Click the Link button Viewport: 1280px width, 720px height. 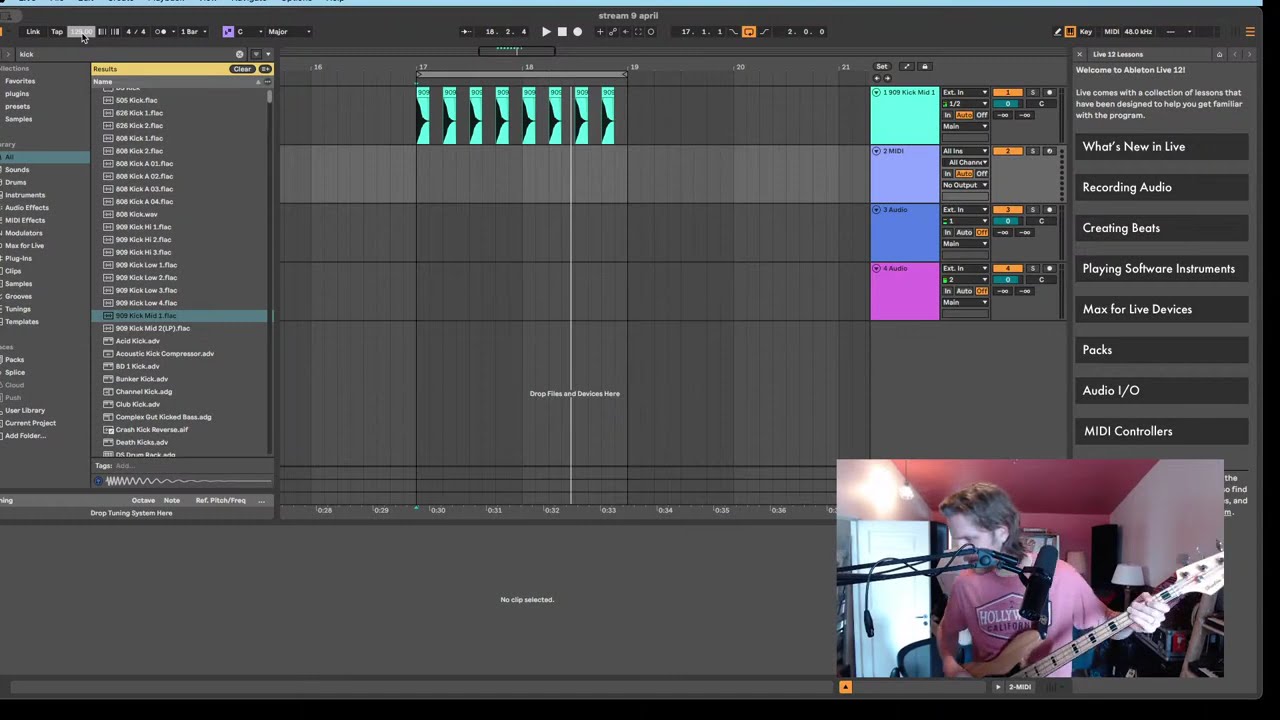click(x=33, y=32)
